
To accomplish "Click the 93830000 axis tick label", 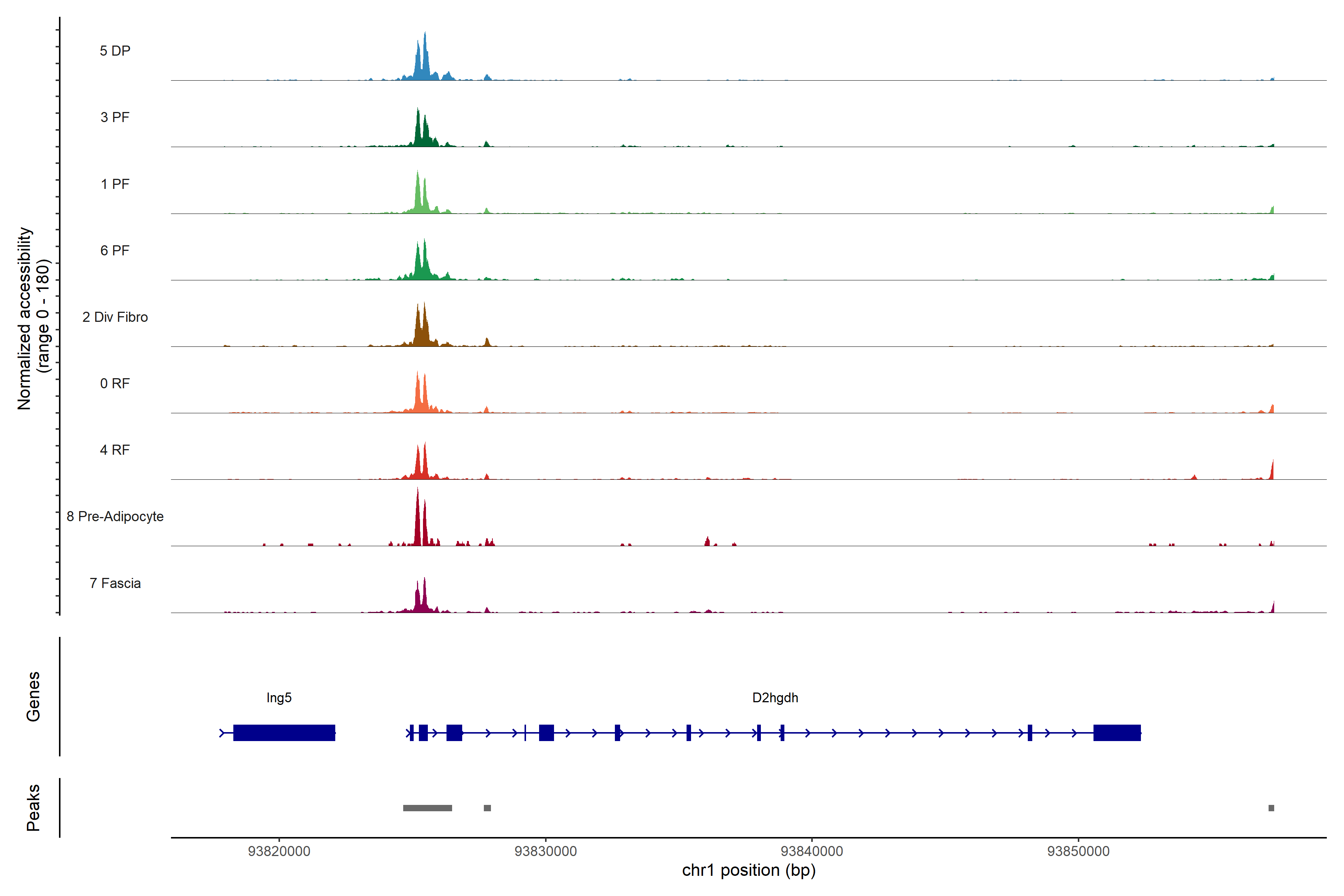I will [545, 851].
